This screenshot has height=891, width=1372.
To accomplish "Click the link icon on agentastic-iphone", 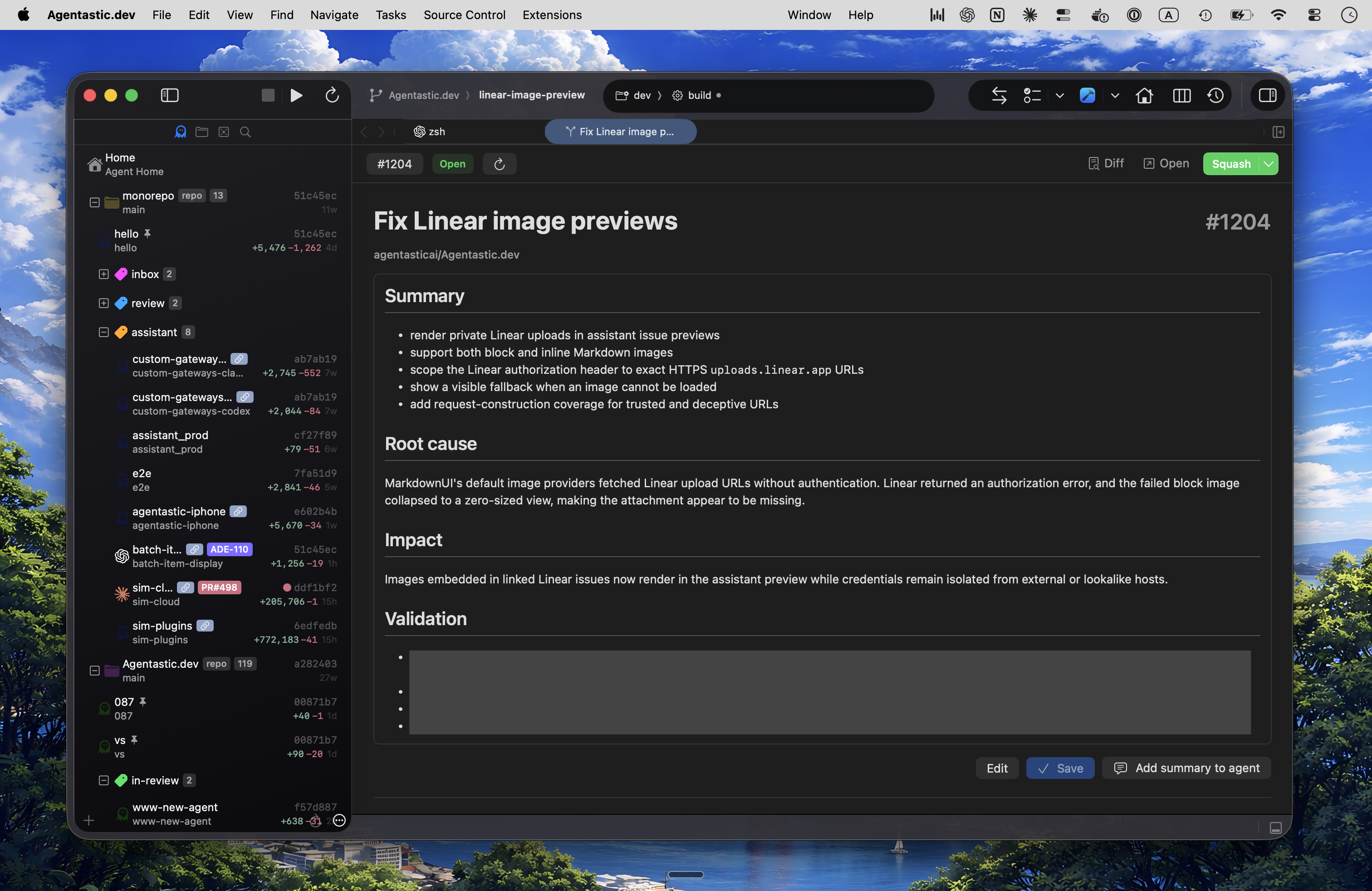I will tap(238, 511).
